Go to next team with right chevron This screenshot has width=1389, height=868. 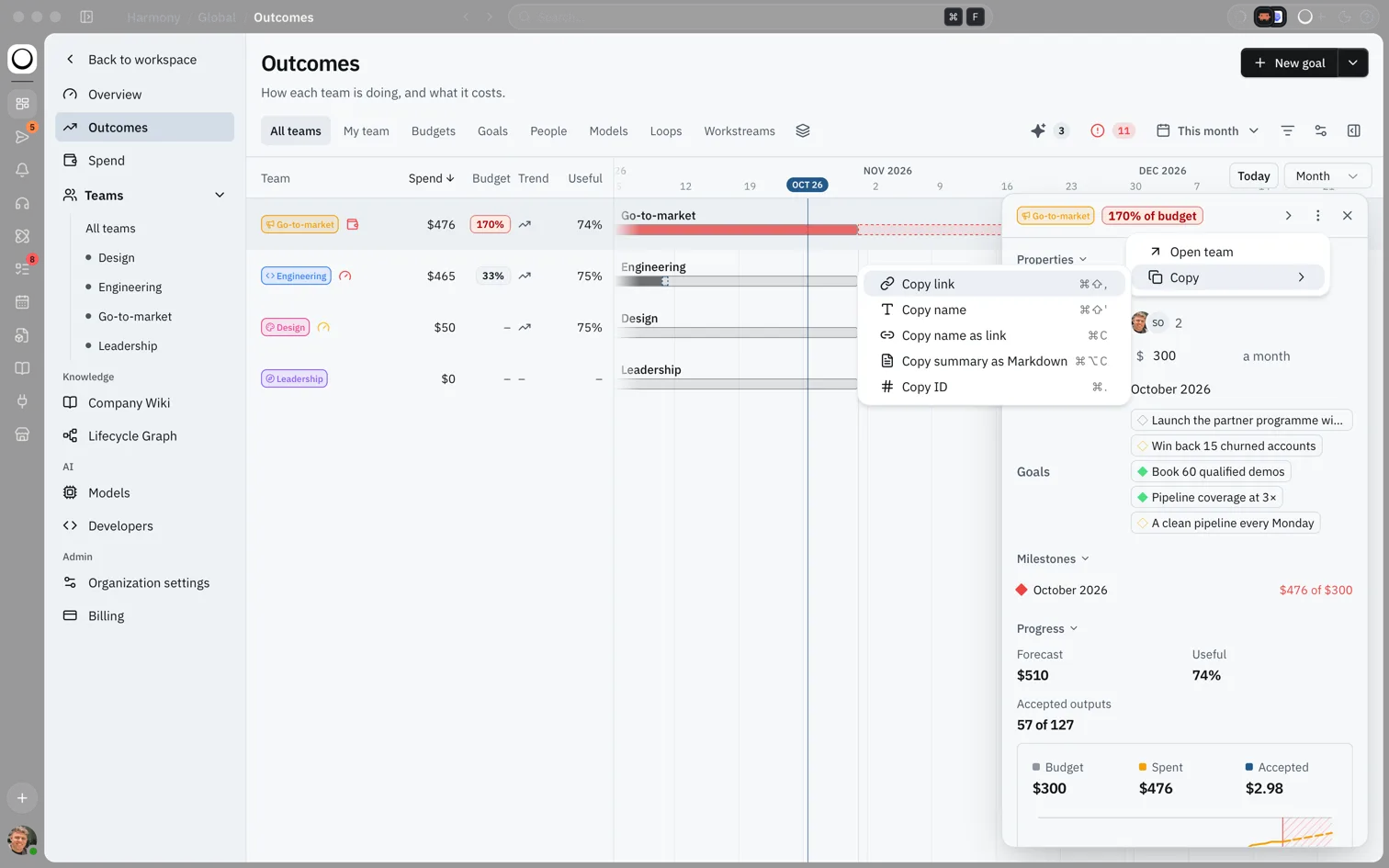1288,215
